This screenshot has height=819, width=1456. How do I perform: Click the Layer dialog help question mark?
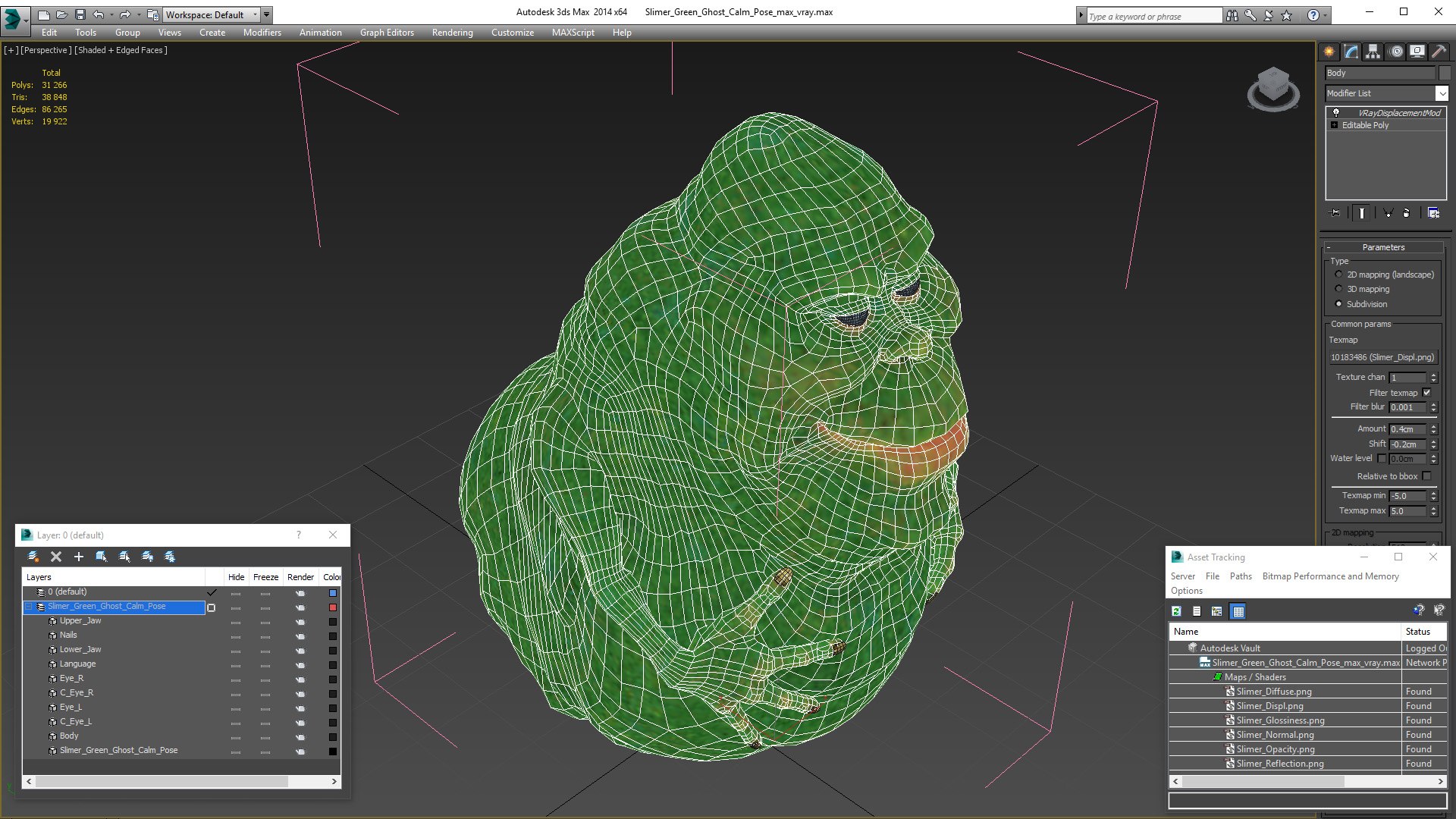[x=298, y=535]
